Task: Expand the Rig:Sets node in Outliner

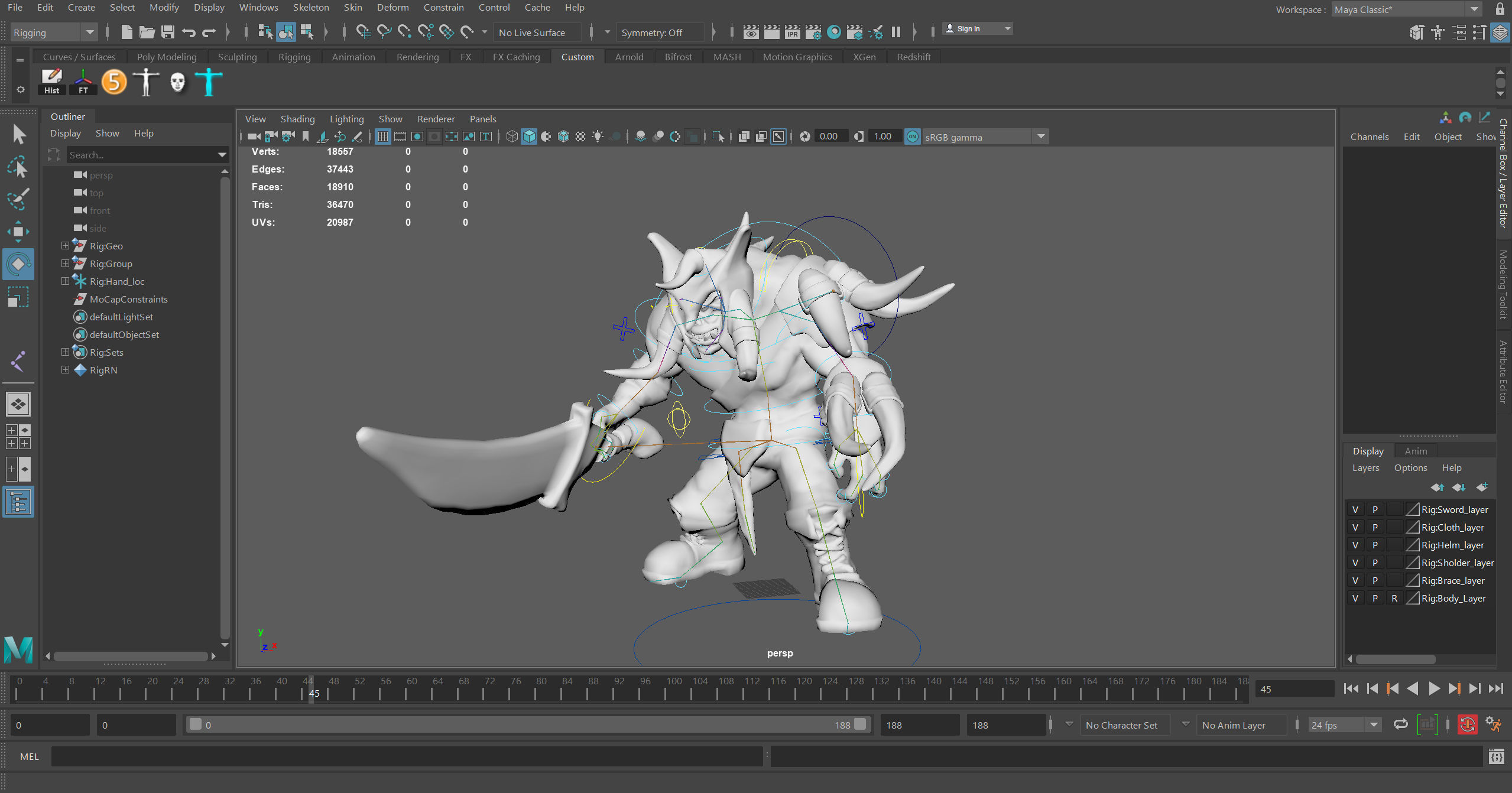Action: [x=65, y=352]
